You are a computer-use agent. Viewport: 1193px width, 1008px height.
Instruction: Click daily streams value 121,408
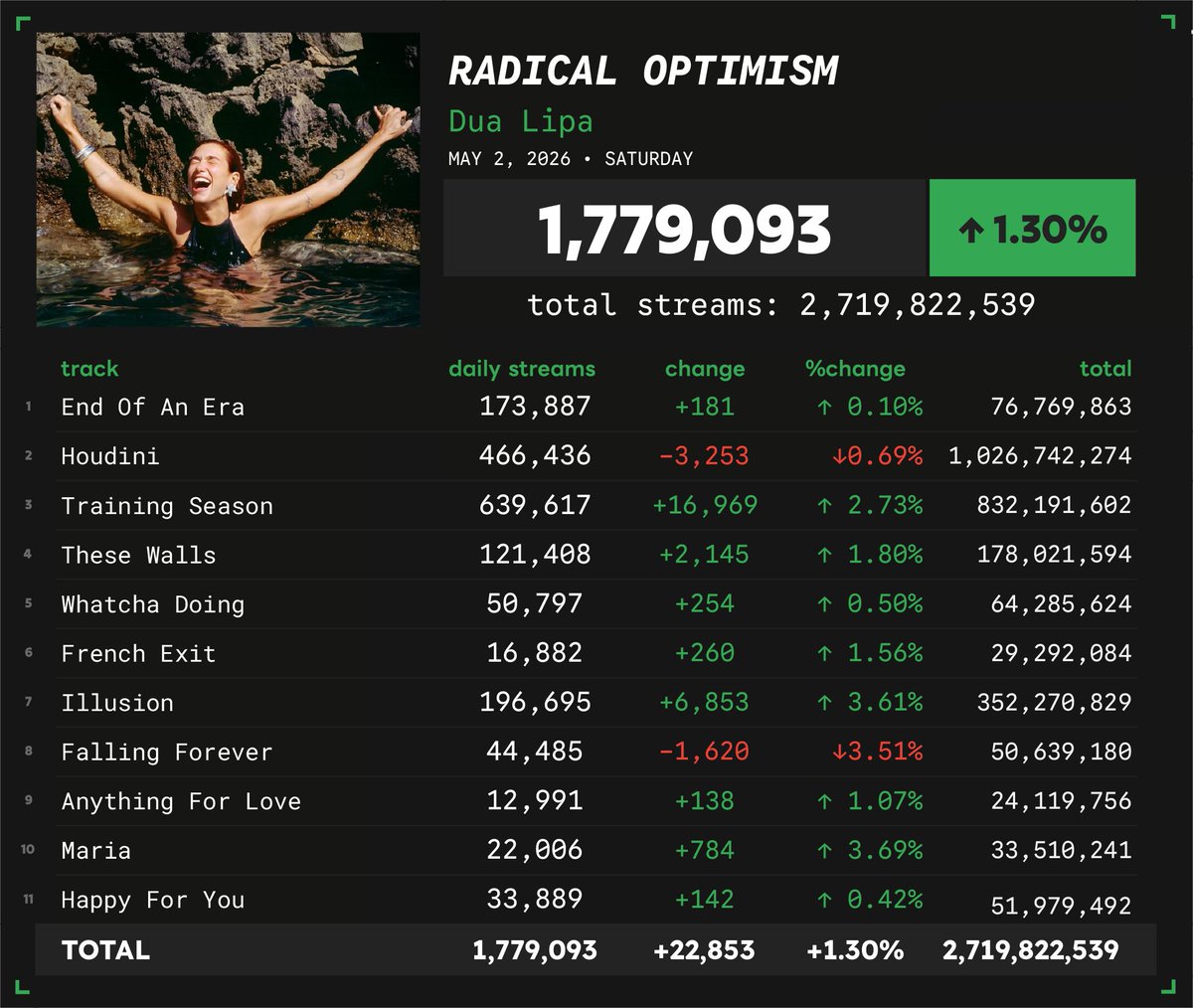click(535, 555)
